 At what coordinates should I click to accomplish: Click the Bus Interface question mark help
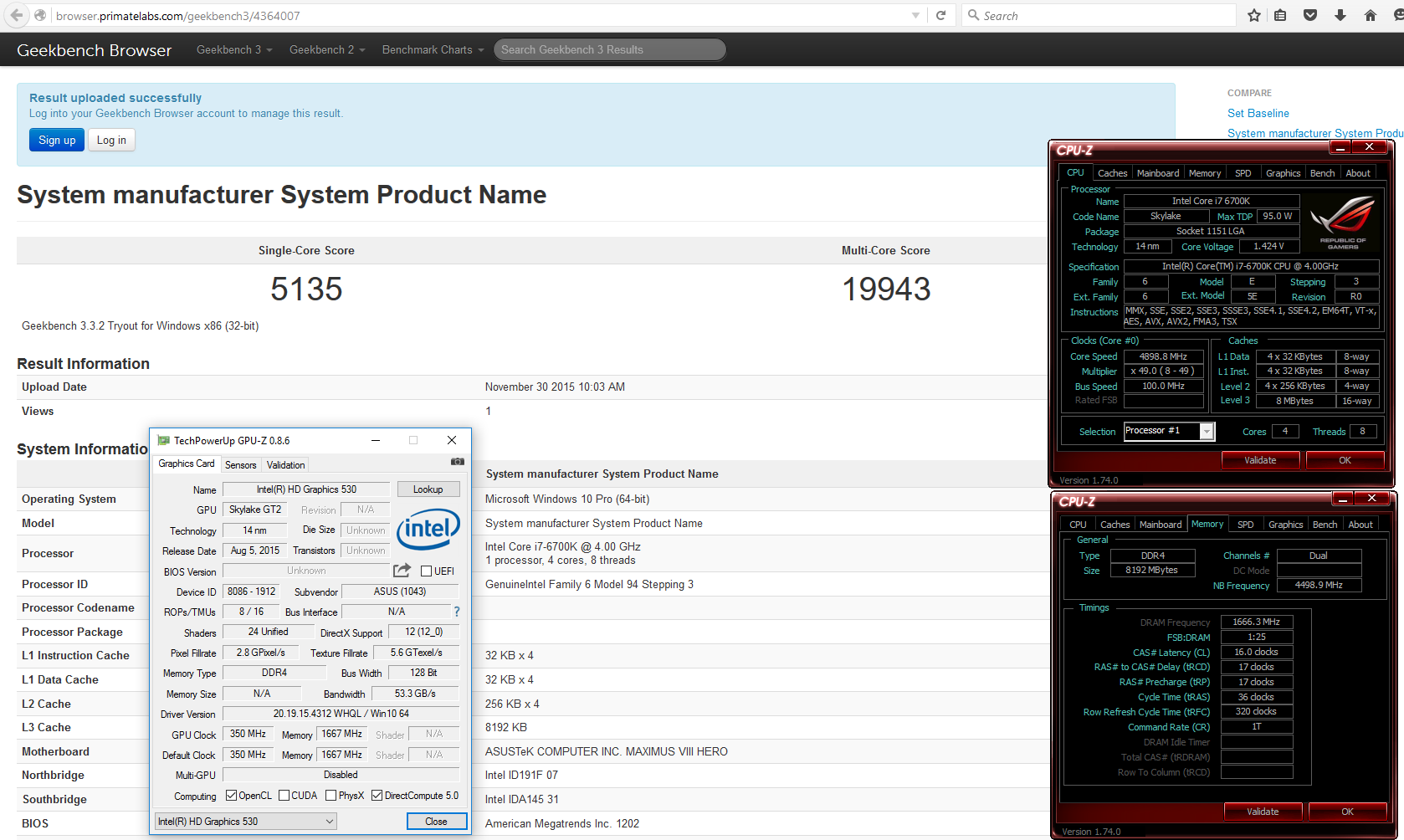[x=457, y=612]
